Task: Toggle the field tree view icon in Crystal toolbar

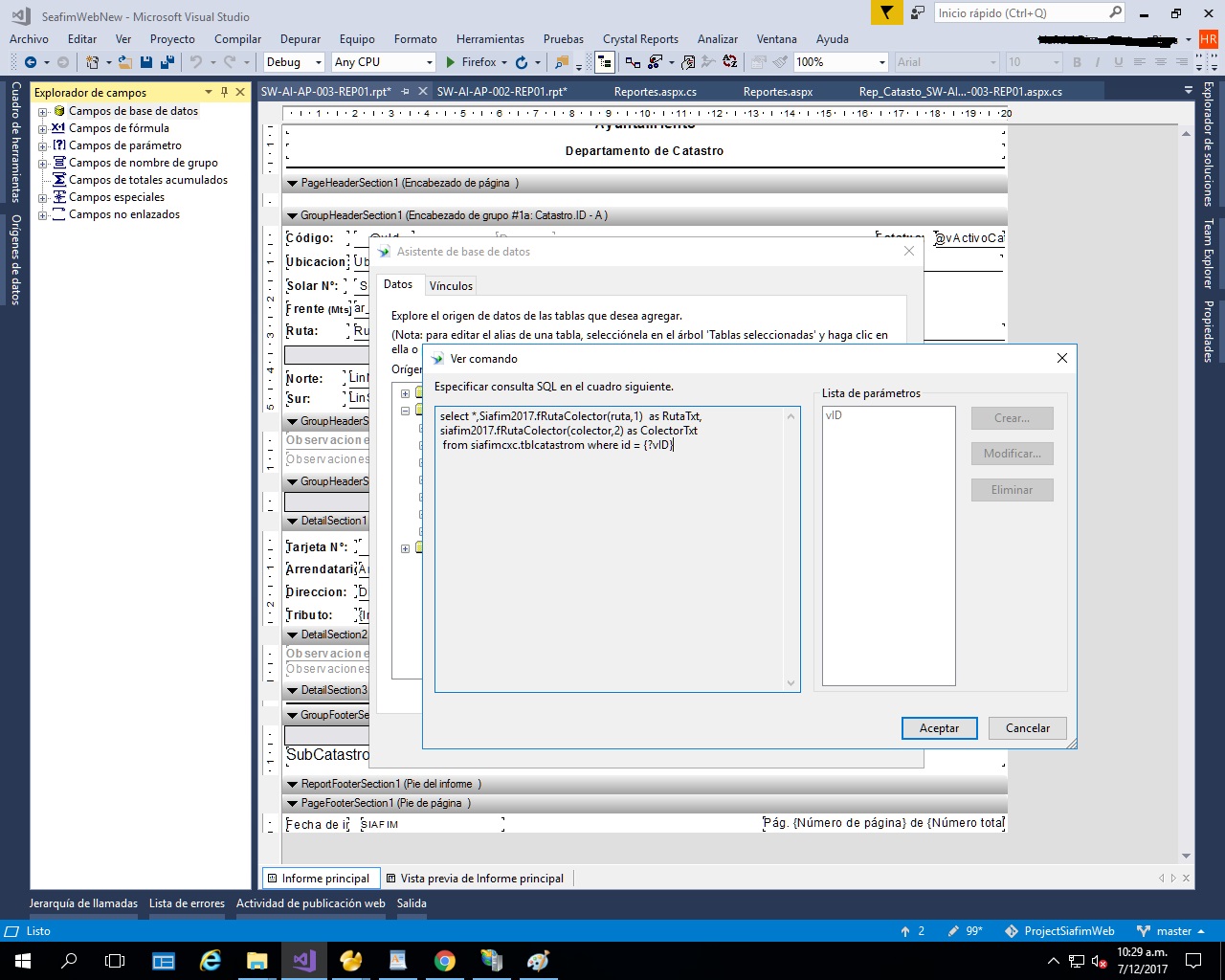Action: [x=605, y=62]
